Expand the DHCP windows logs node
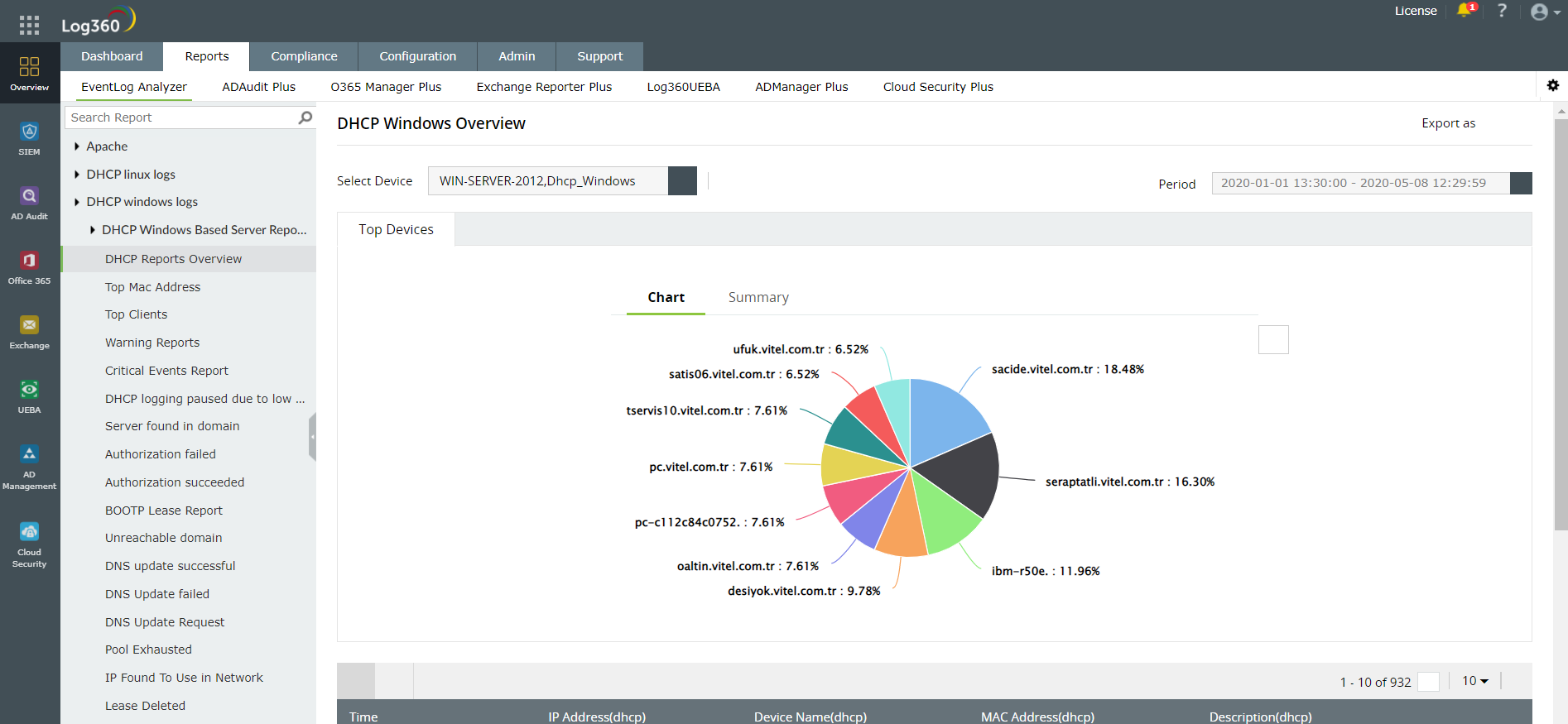The image size is (1568, 724). click(77, 202)
